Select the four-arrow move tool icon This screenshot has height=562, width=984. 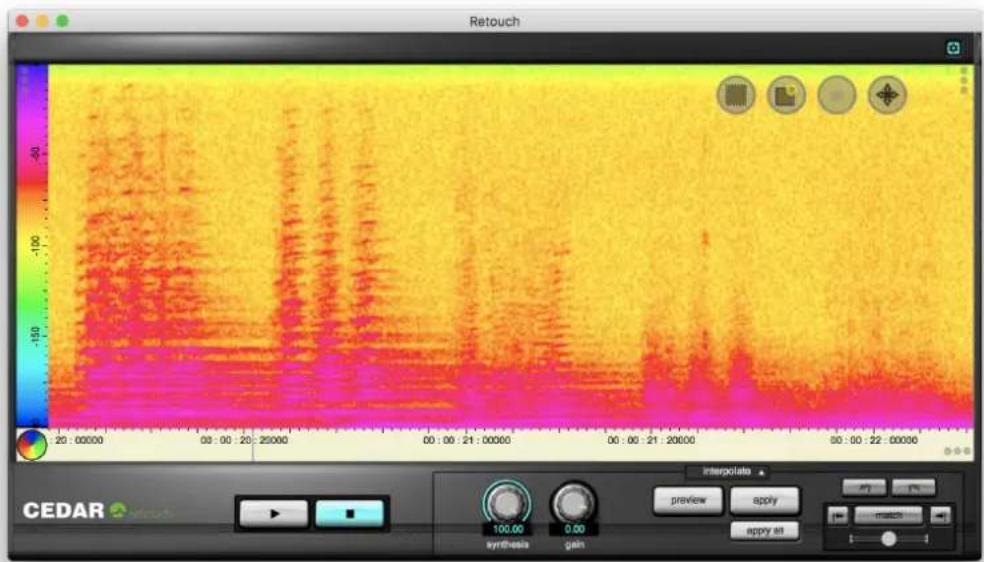[887, 95]
